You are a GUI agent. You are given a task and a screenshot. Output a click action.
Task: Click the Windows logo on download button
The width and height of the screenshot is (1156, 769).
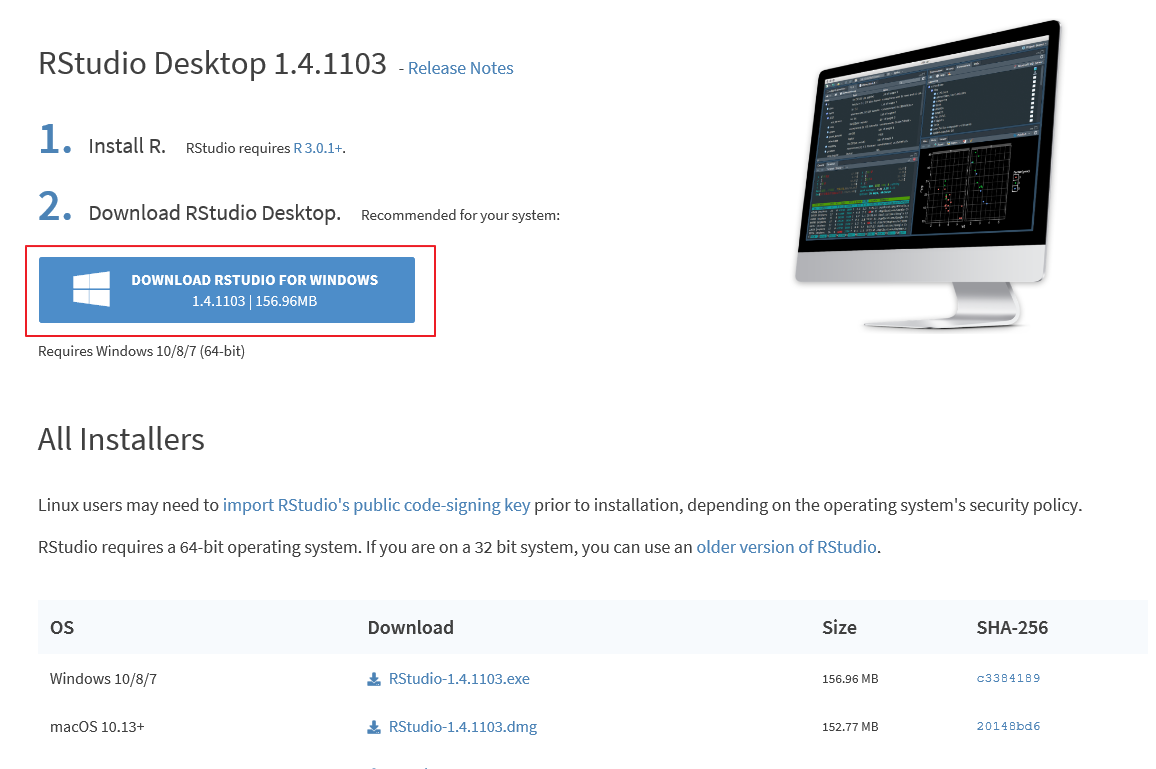(91, 289)
